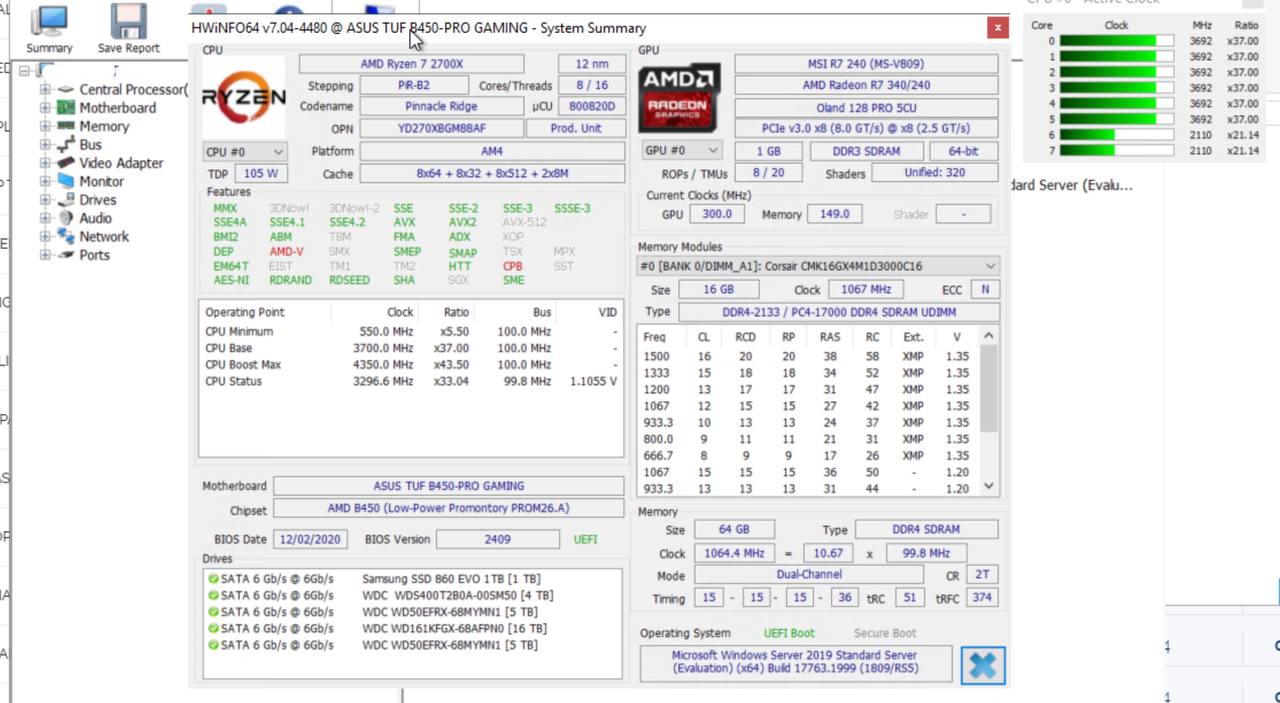
Task: Click the Drives tree icon
Action: (x=66, y=200)
